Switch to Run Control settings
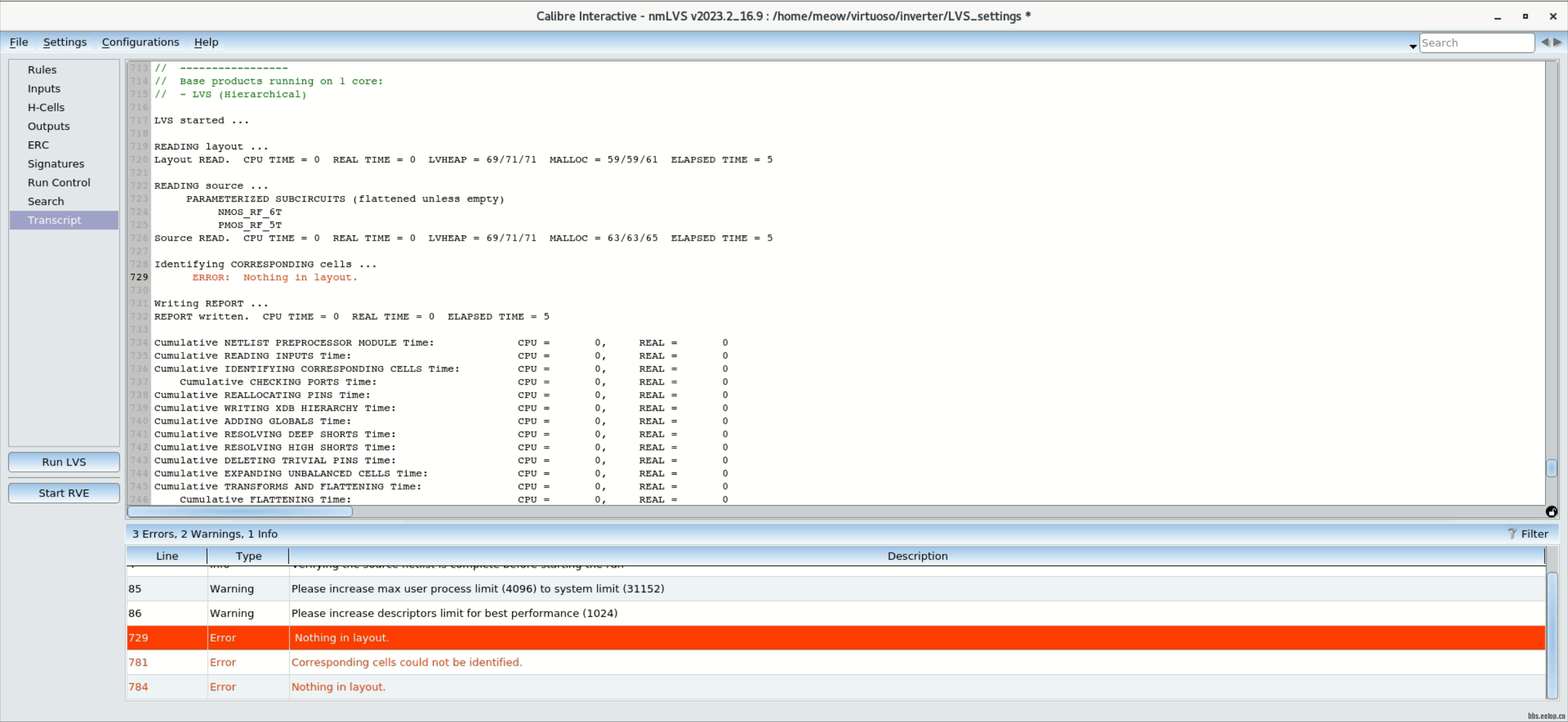The width and height of the screenshot is (1568, 722). click(59, 182)
